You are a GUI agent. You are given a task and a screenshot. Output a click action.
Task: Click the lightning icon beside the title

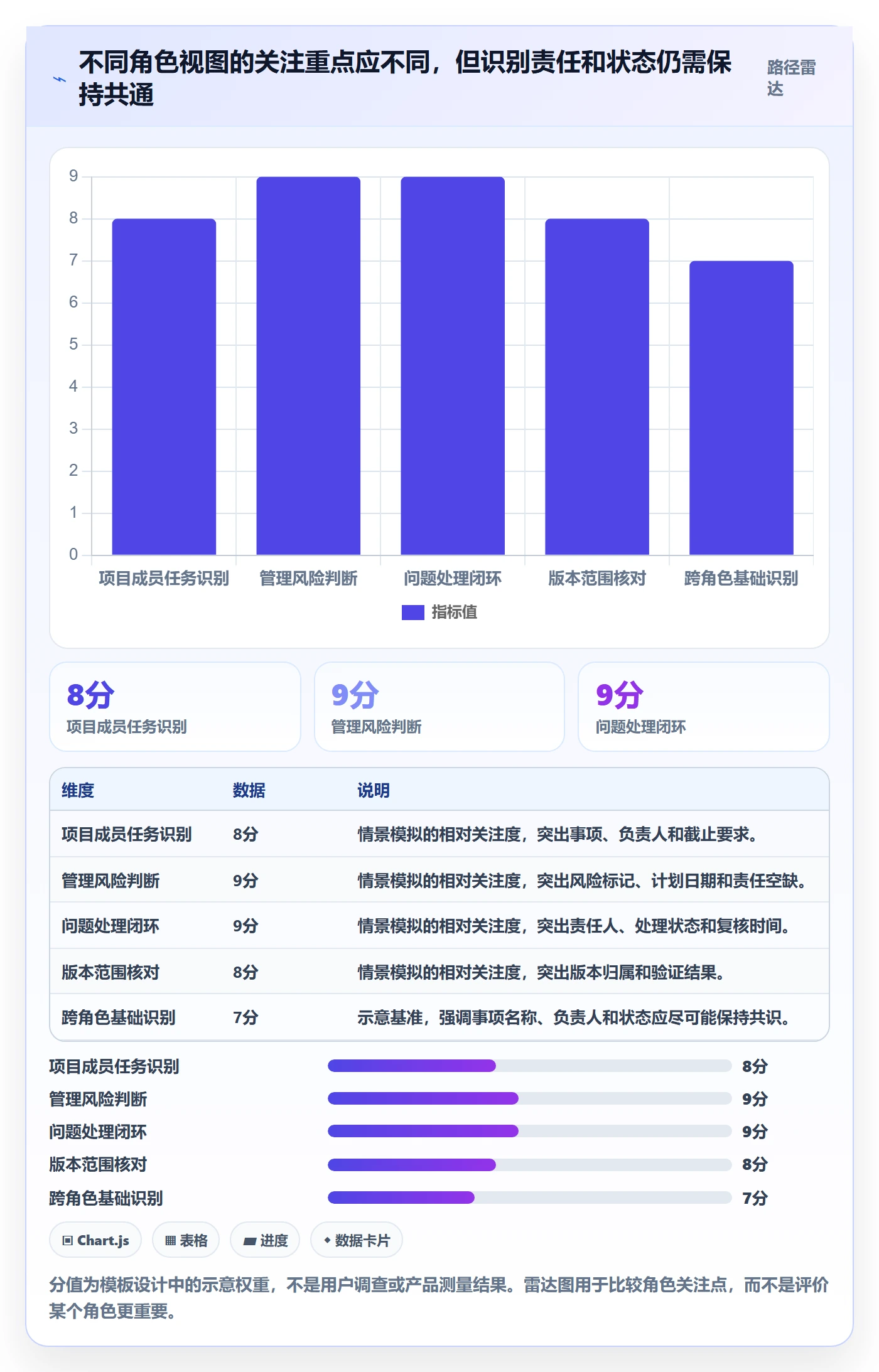pyautogui.click(x=59, y=79)
